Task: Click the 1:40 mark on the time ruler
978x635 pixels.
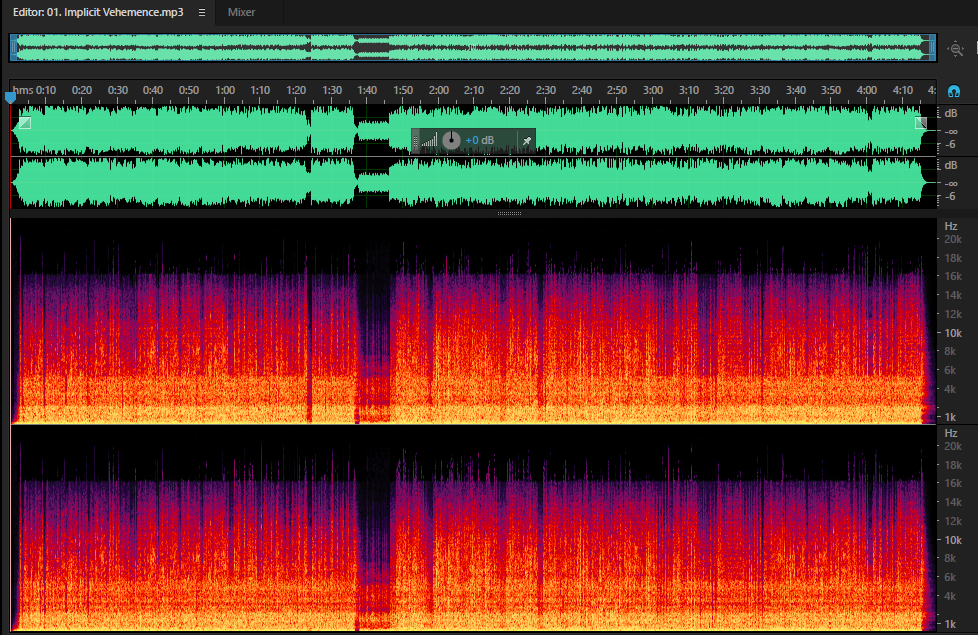Action: (x=367, y=90)
